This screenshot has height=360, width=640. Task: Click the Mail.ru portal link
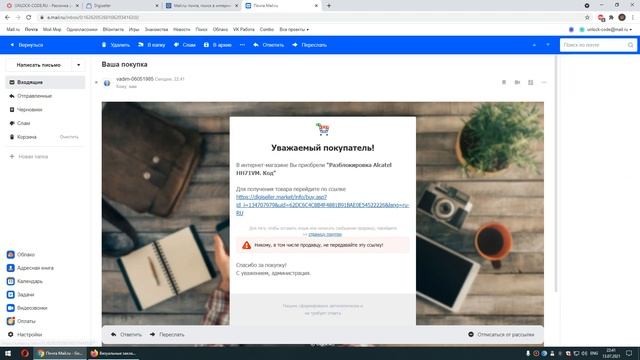[x=13, y=29]
